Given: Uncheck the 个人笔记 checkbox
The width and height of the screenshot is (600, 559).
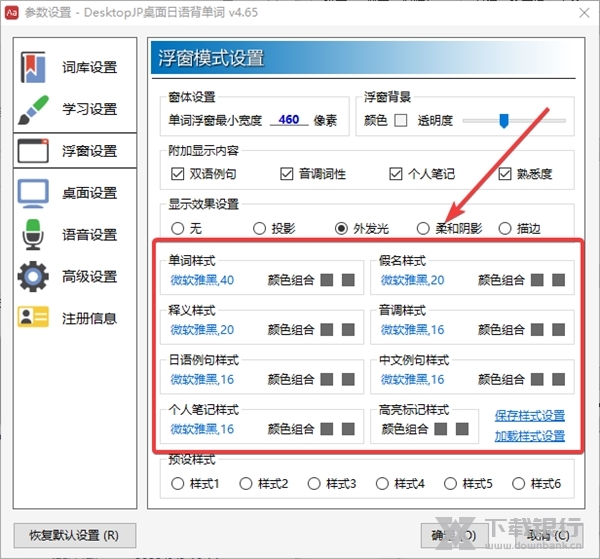Looking at the screenshot, I should [396, 174].
